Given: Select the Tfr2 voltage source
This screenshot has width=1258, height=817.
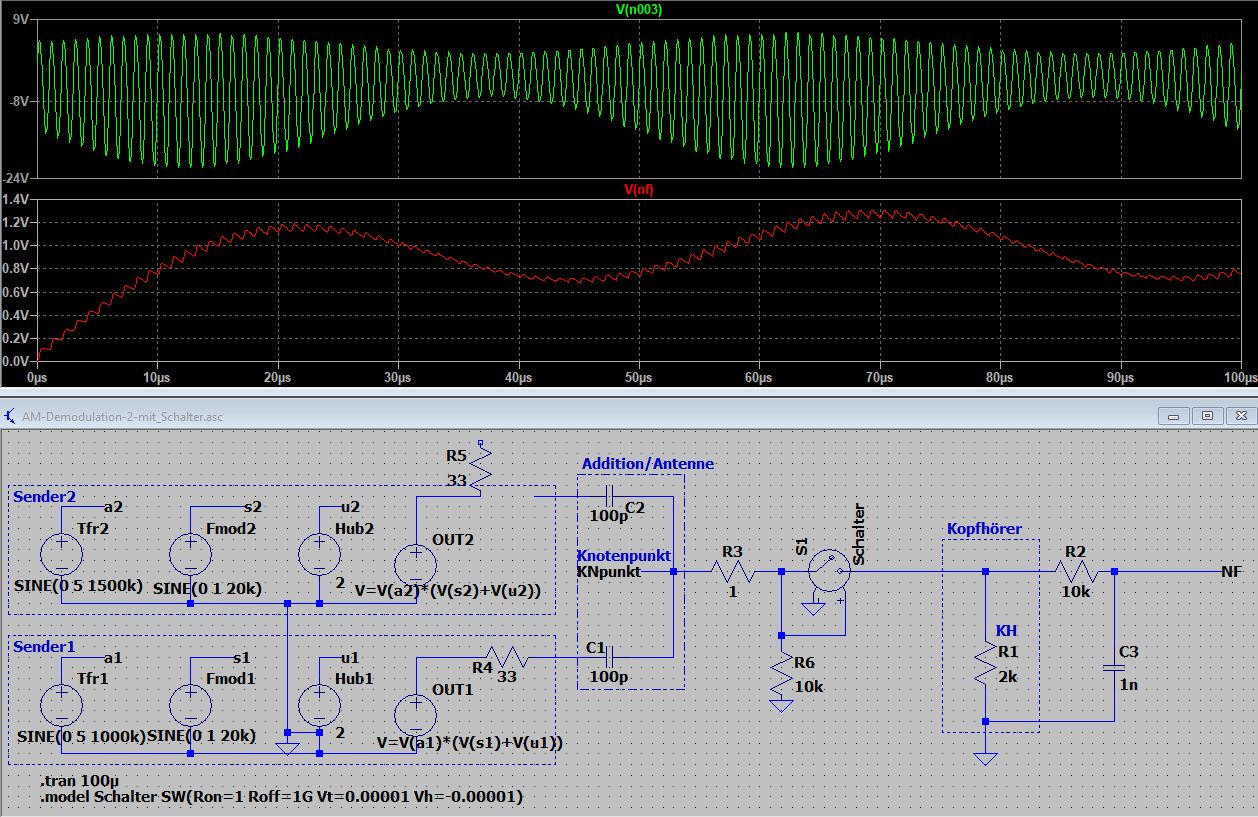Looking at the screenshot, I should pyautogui.click(x=61, y=554).
